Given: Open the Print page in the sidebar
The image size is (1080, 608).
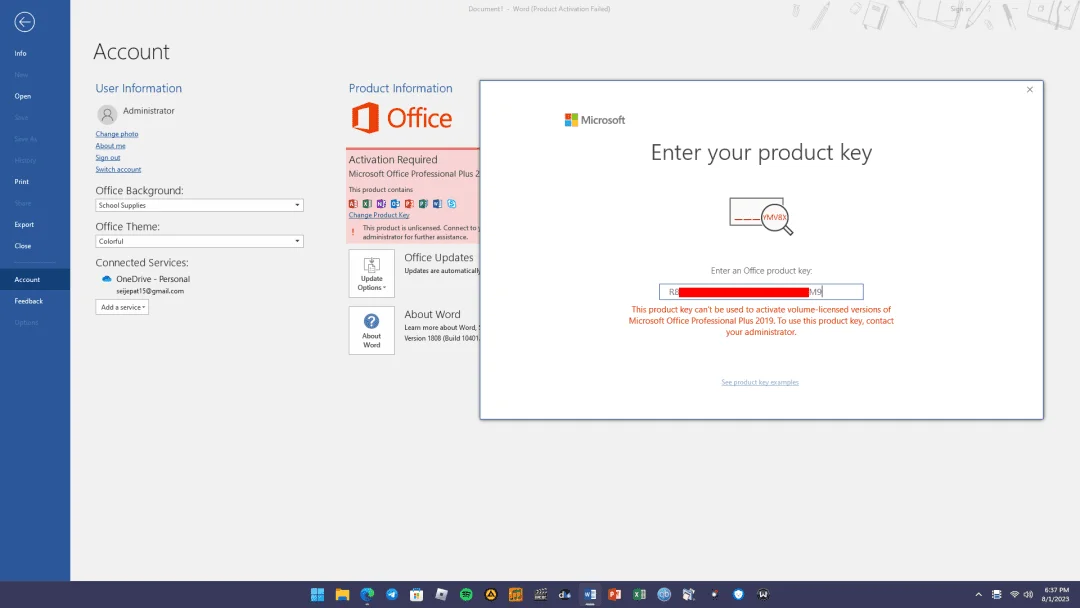Looking at the screenshot, I should pos(21,182).
